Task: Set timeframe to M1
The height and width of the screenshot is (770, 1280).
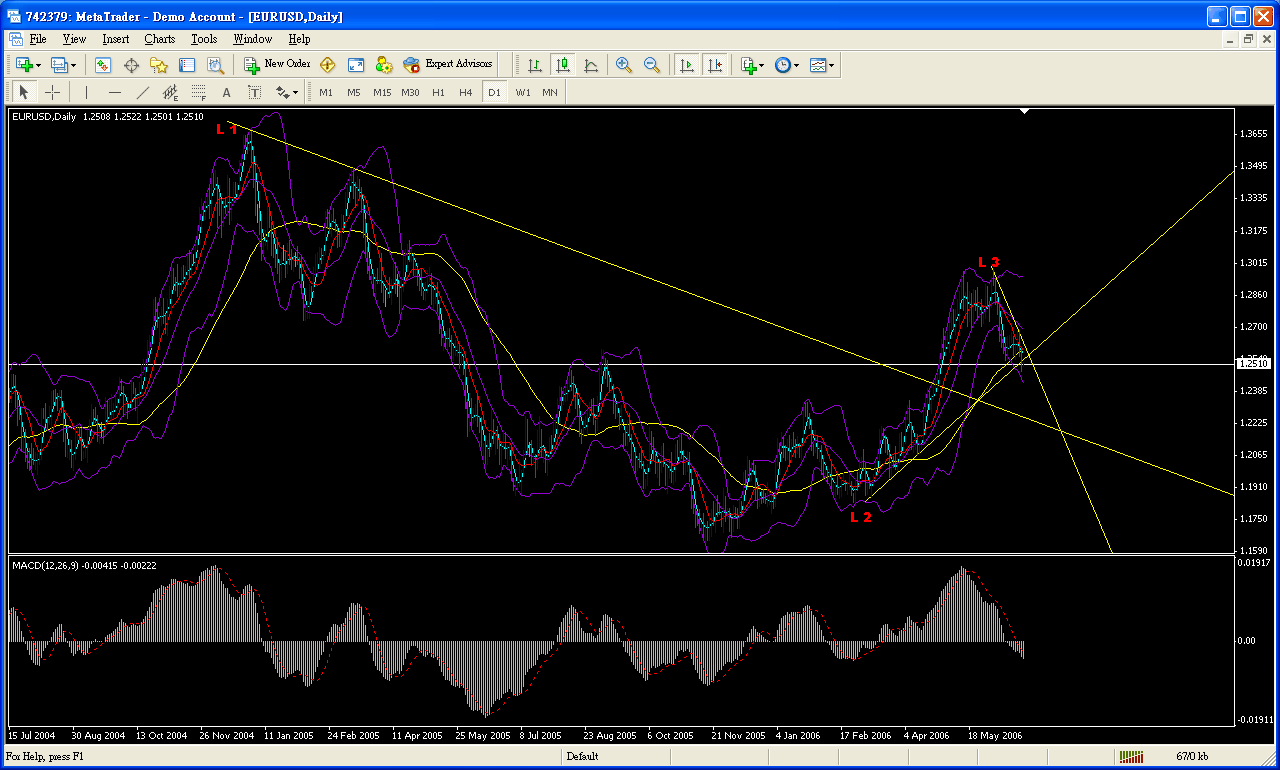Action: [326, 92]
